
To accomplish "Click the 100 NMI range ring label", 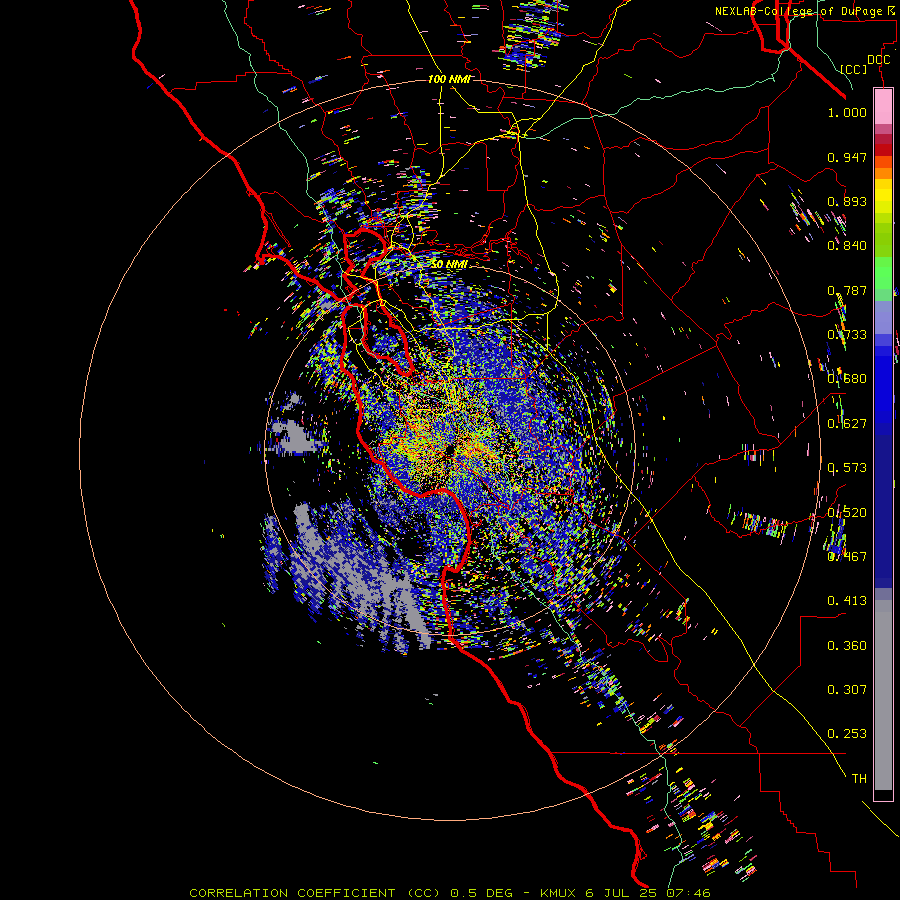I will pos(449,79).
